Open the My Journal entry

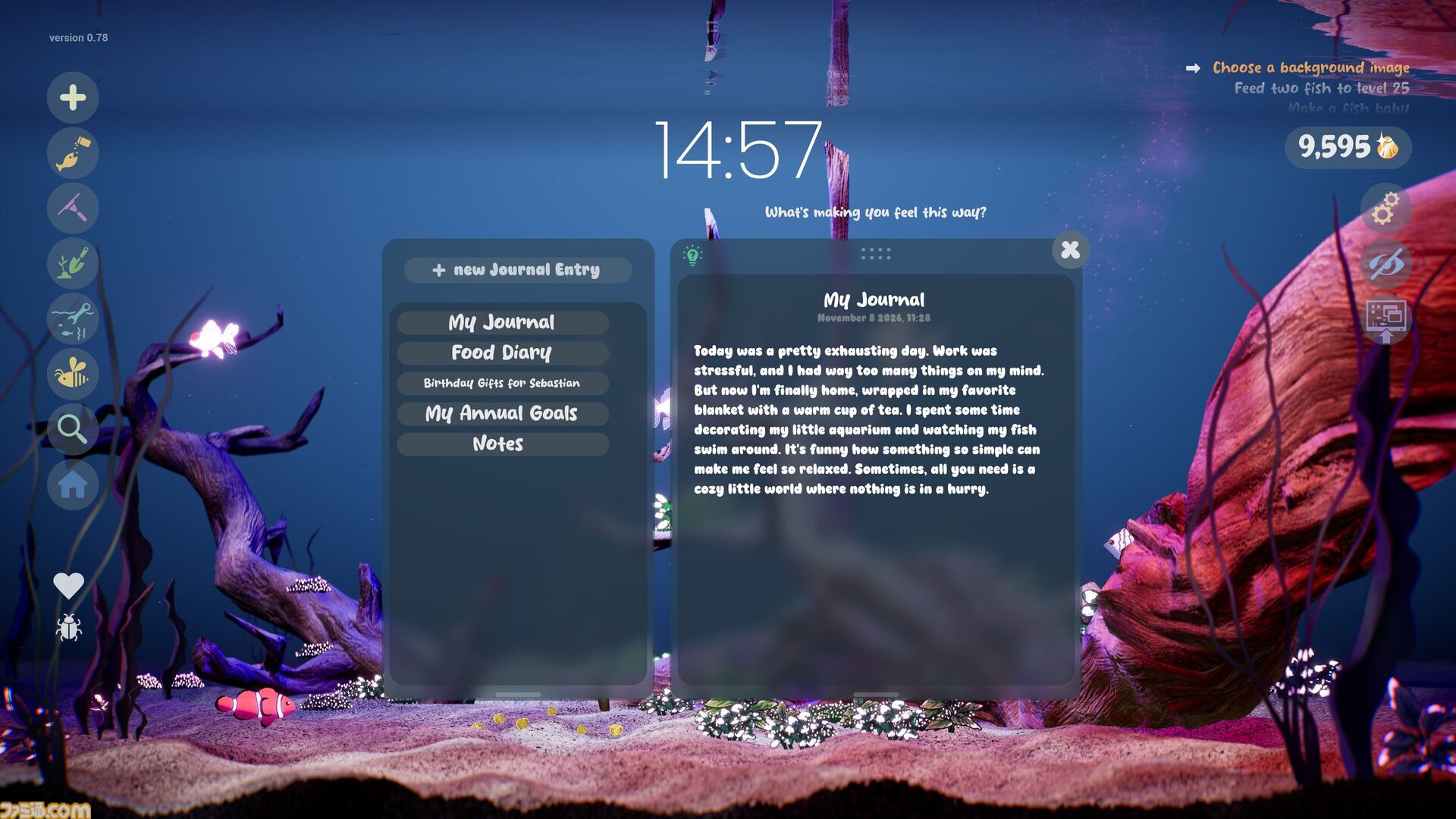503,322
